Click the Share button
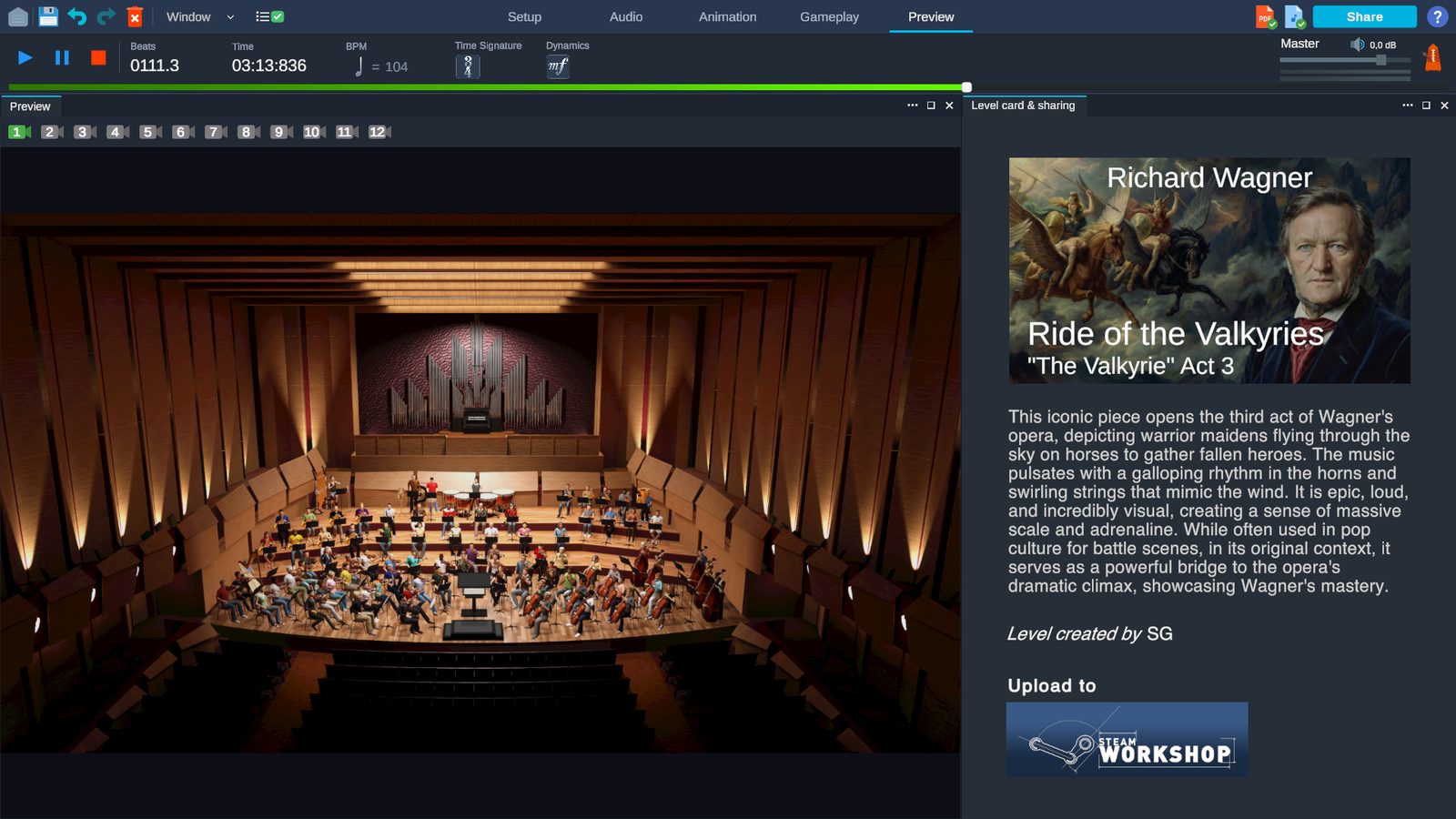 pyautogui.click(x=1364, y=16)
